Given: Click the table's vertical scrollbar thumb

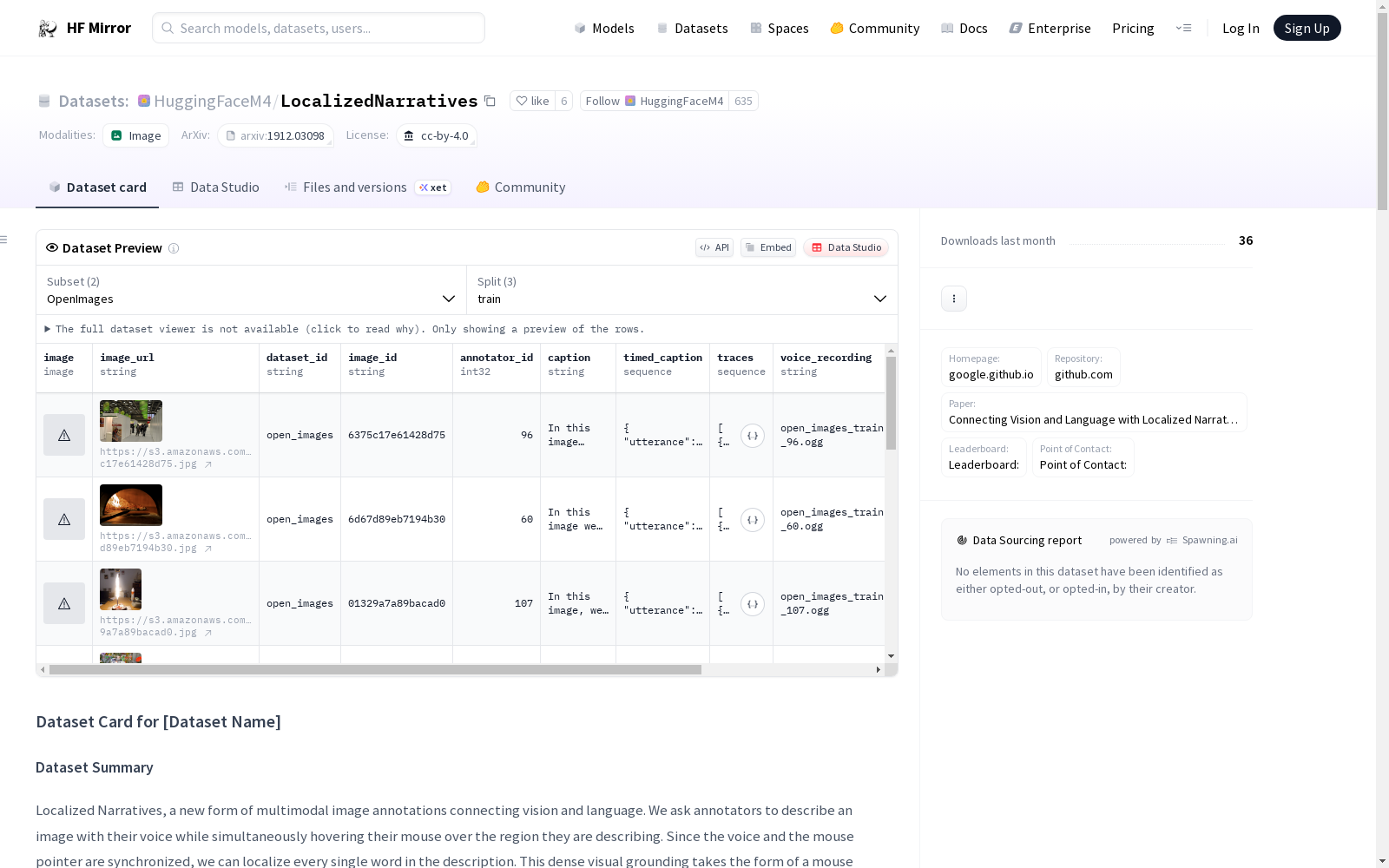Looking at the screenshot, I should (x=891, y=403).
